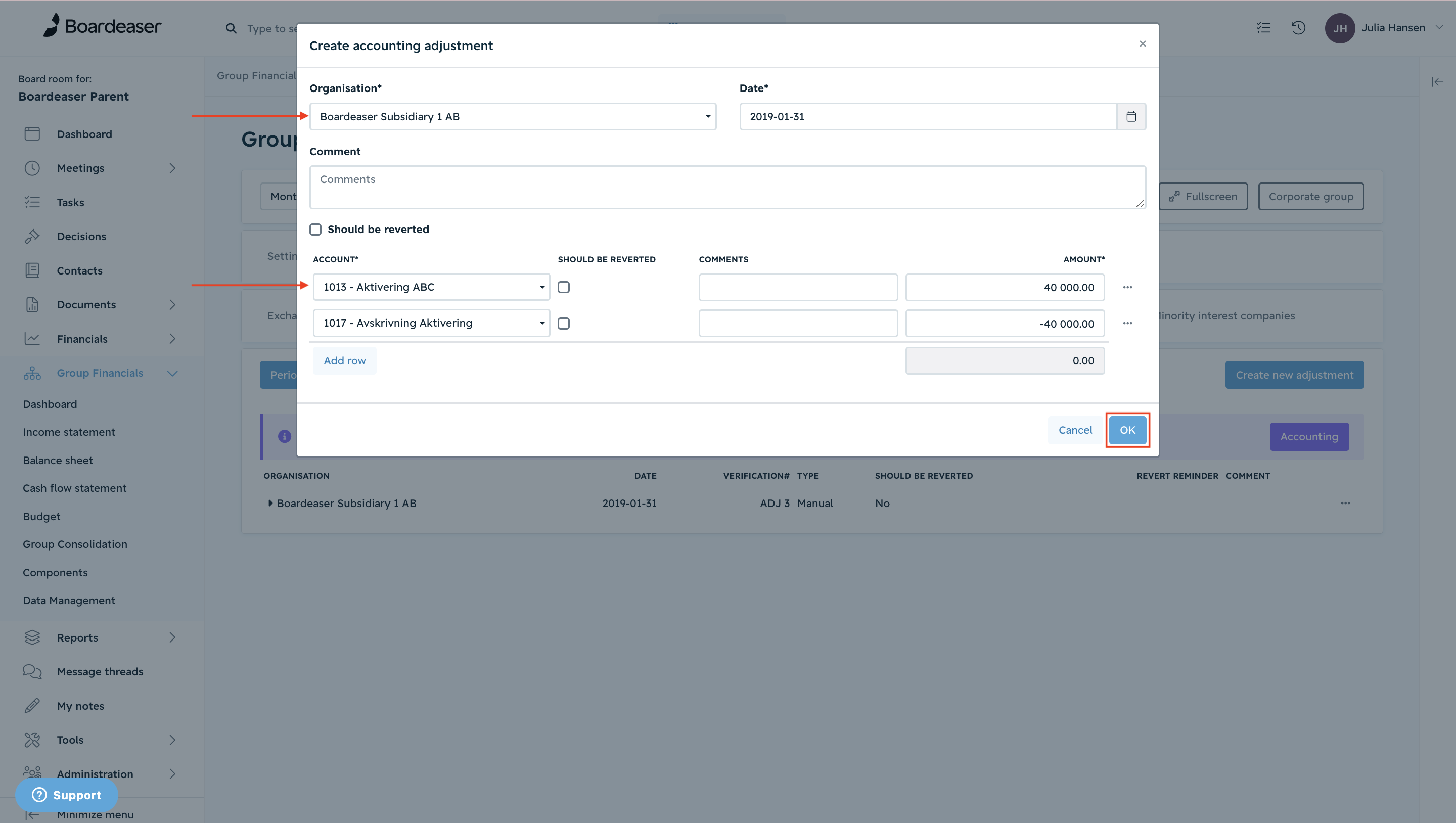Open the date picker calendar icon
The height and width of the screenshot is (823, 1456).
pyautogui.click(x=1131, y=116)
